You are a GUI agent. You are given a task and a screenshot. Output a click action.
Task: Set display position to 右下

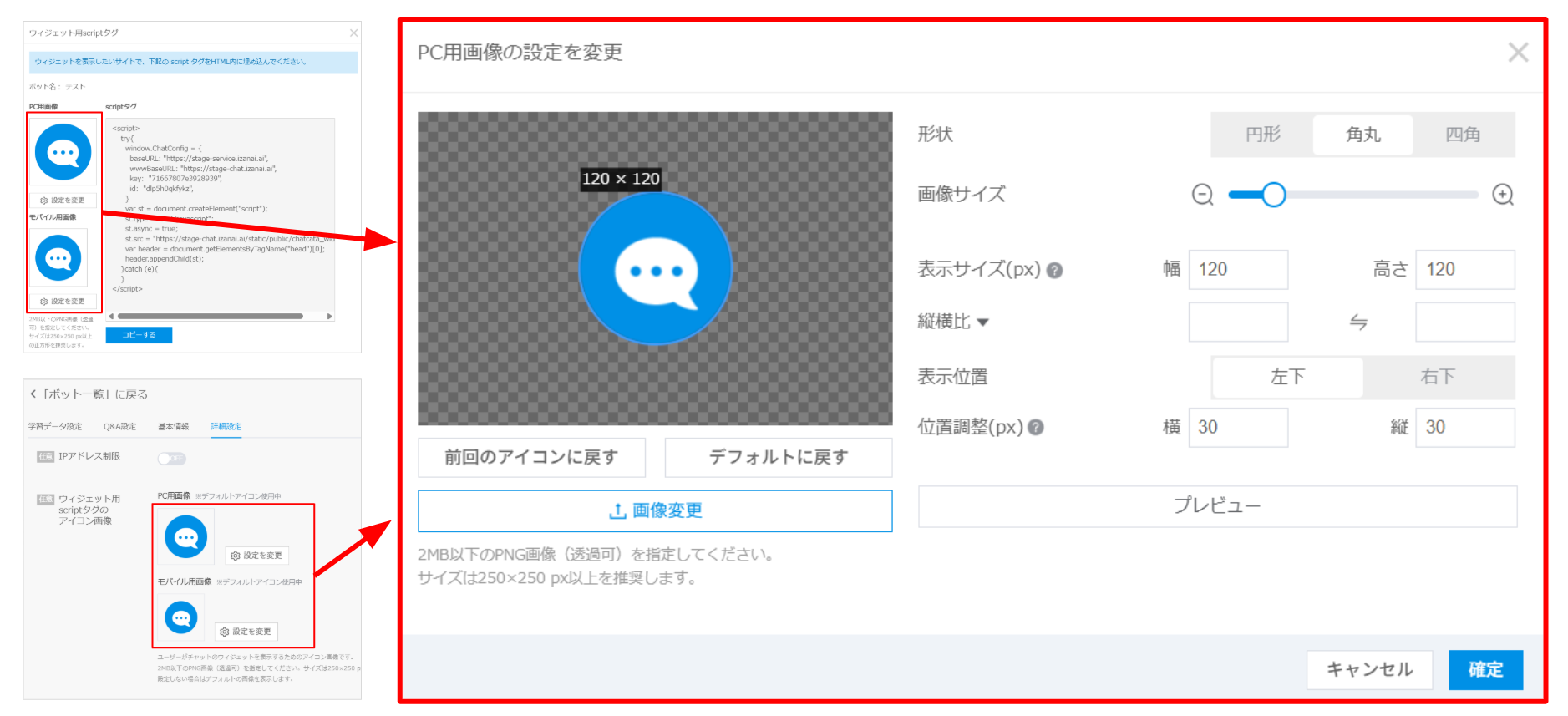1438,377
